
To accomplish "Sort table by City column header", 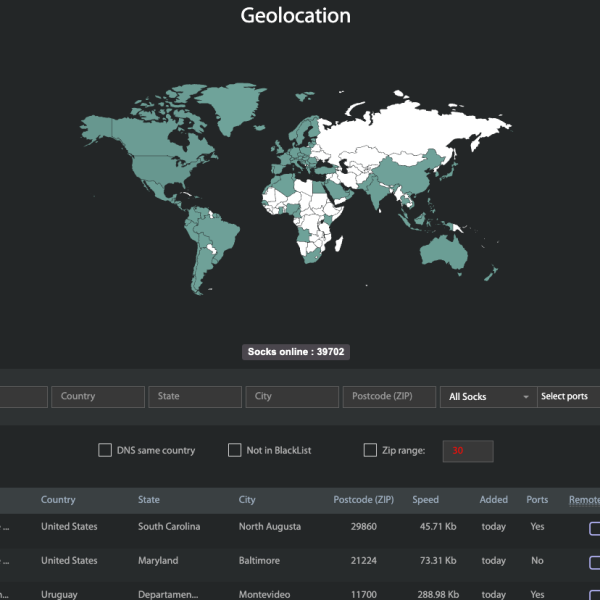I will click(247, 499).
